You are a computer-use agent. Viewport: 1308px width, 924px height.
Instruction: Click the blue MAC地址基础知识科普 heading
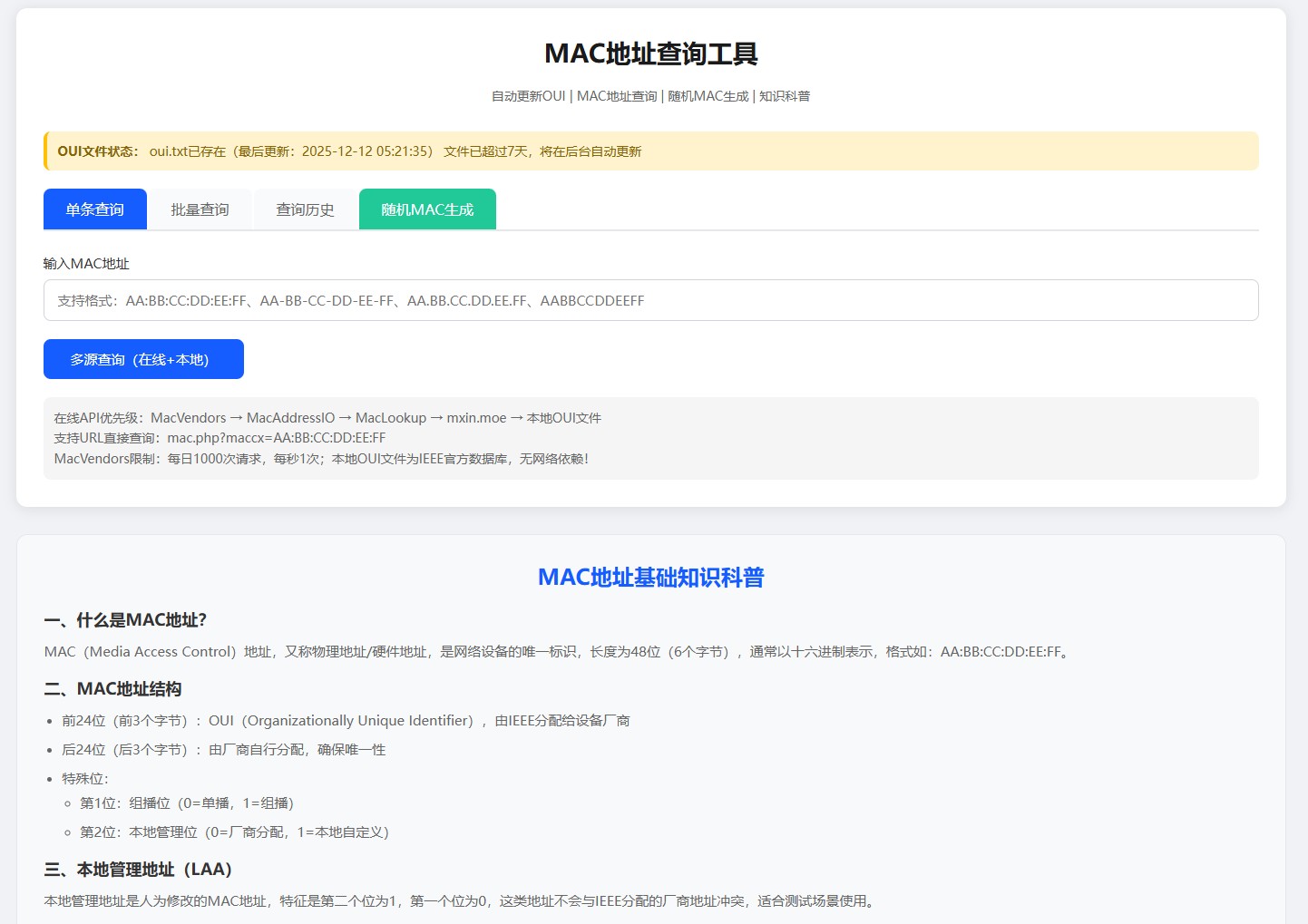(x=650, y=578)
